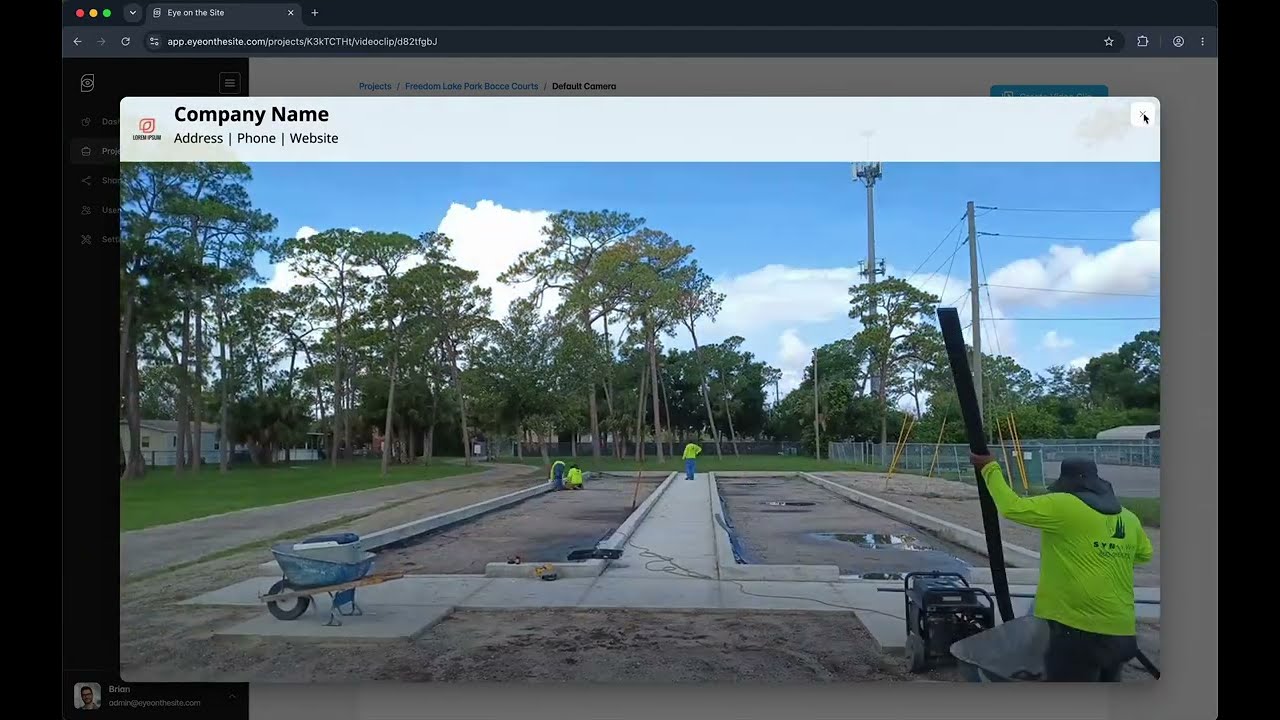Viewport: 1280px width, 720px height.
Task: Click the browser forward arrow
Action: point(101,41)
